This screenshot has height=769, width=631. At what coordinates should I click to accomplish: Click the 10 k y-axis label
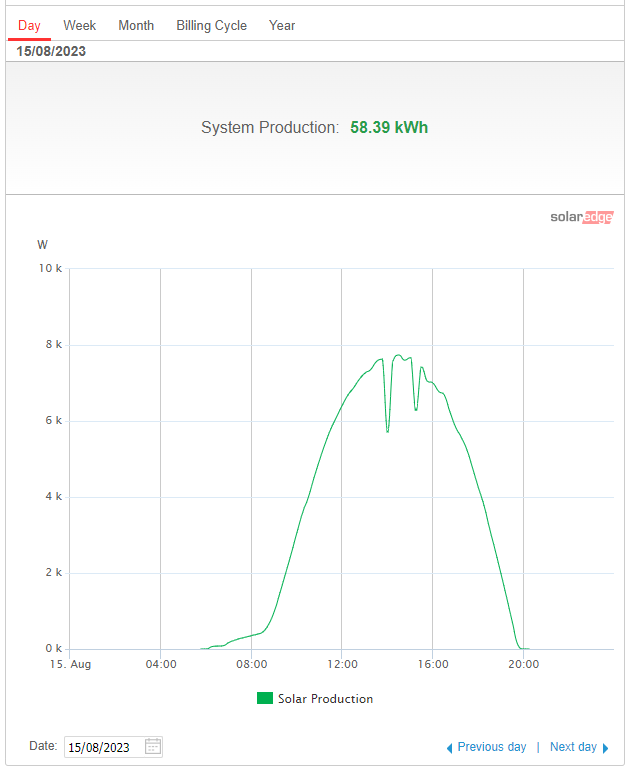(50, 268)
